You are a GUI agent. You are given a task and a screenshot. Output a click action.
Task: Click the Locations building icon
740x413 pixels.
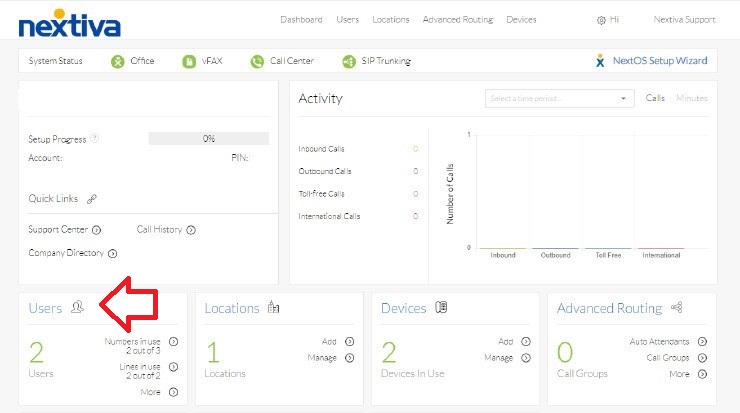click(274, 308)
